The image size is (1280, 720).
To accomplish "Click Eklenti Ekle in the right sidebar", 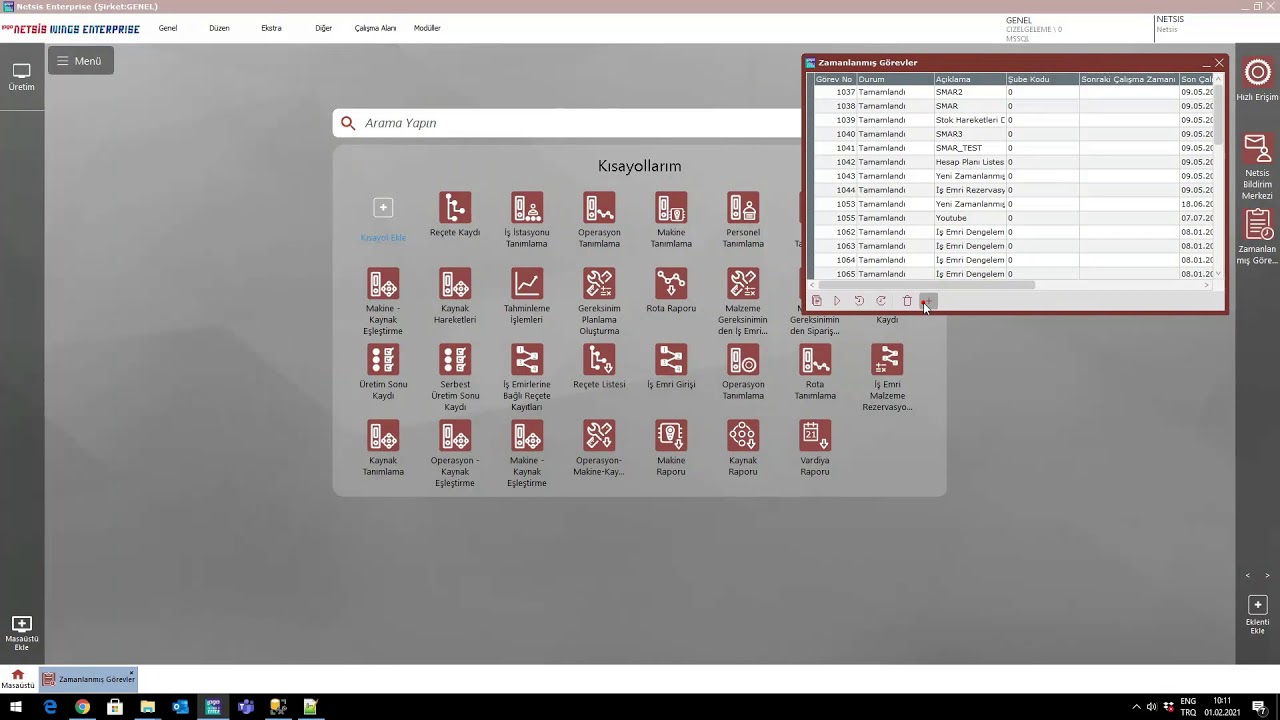I will point(1257,615).
